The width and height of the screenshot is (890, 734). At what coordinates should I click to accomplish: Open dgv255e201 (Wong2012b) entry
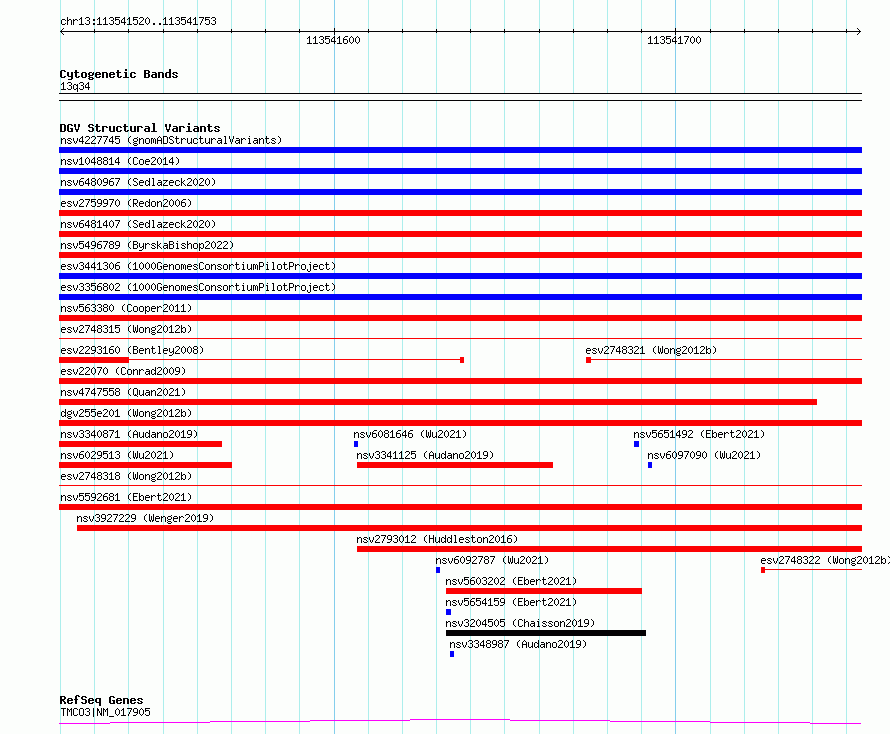126,413
